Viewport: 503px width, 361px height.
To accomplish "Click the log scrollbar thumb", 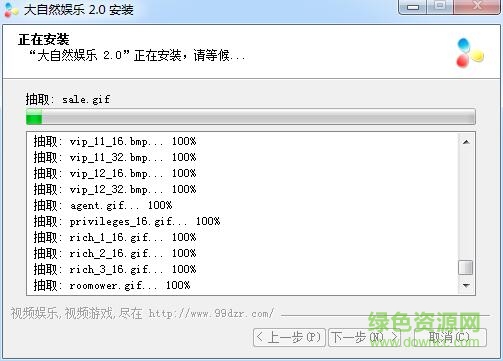I will pyautogui.click(x=466, y=267).
